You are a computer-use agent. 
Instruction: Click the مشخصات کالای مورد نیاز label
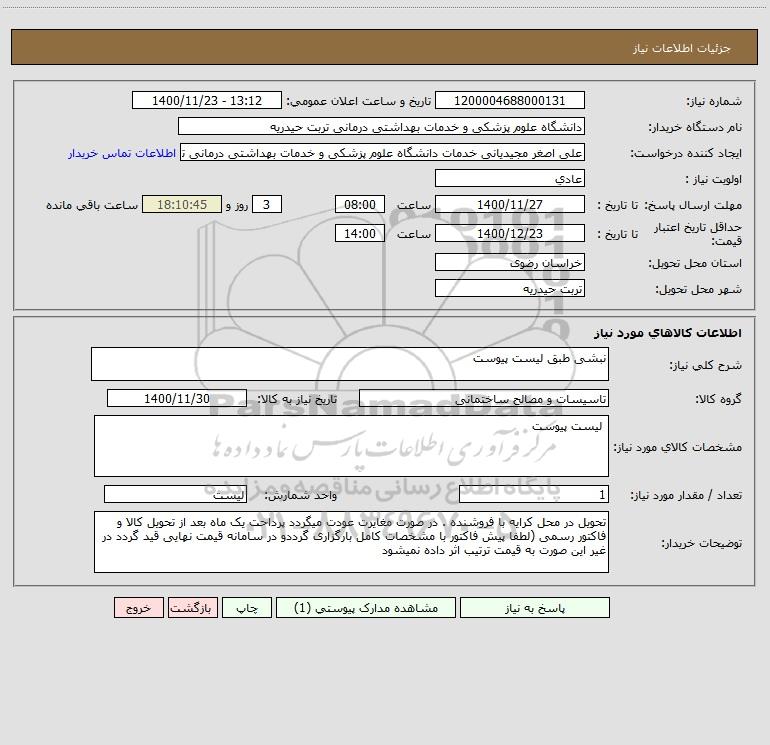[678, 447]
